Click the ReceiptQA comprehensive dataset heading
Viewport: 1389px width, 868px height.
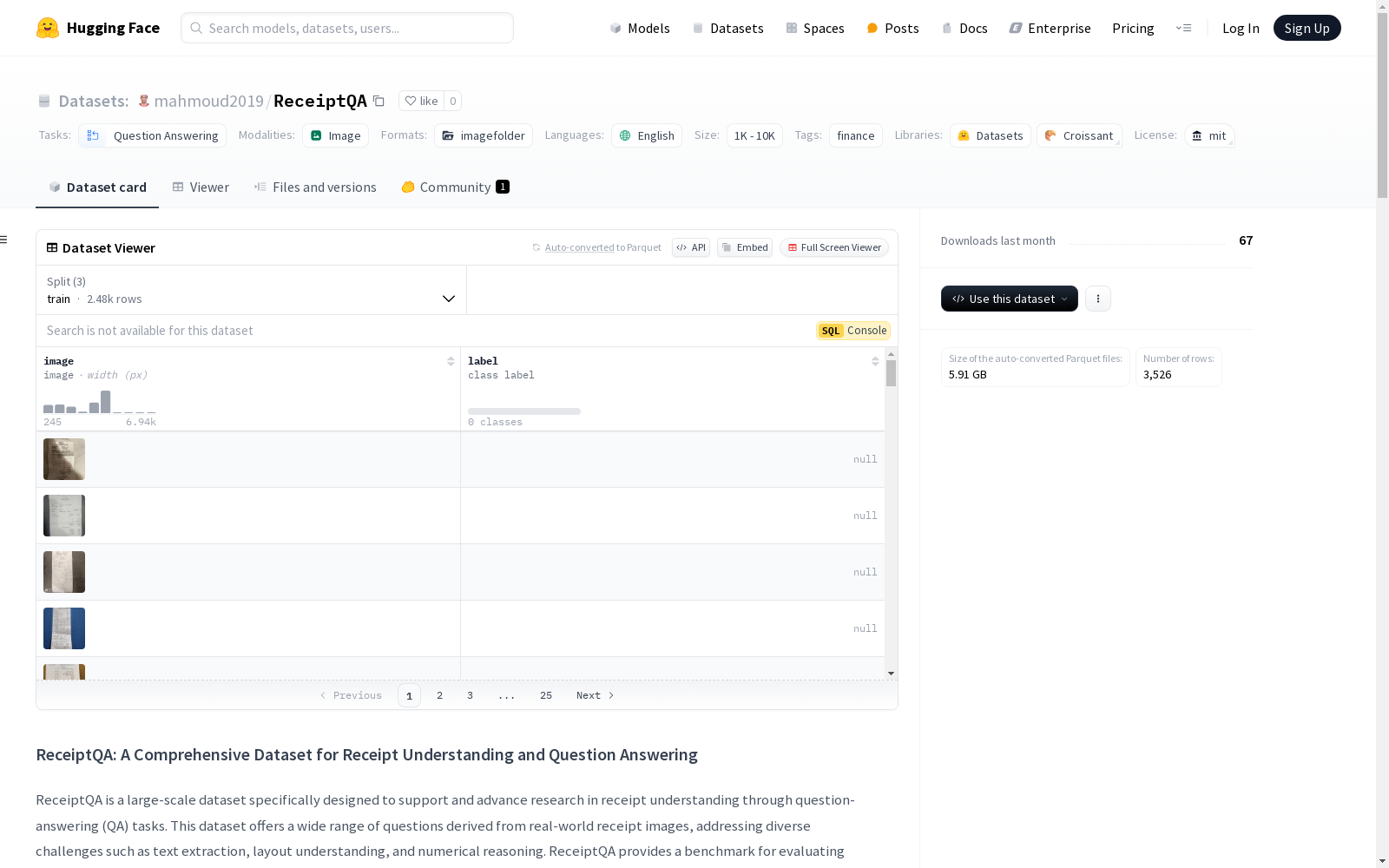point(366,755)
